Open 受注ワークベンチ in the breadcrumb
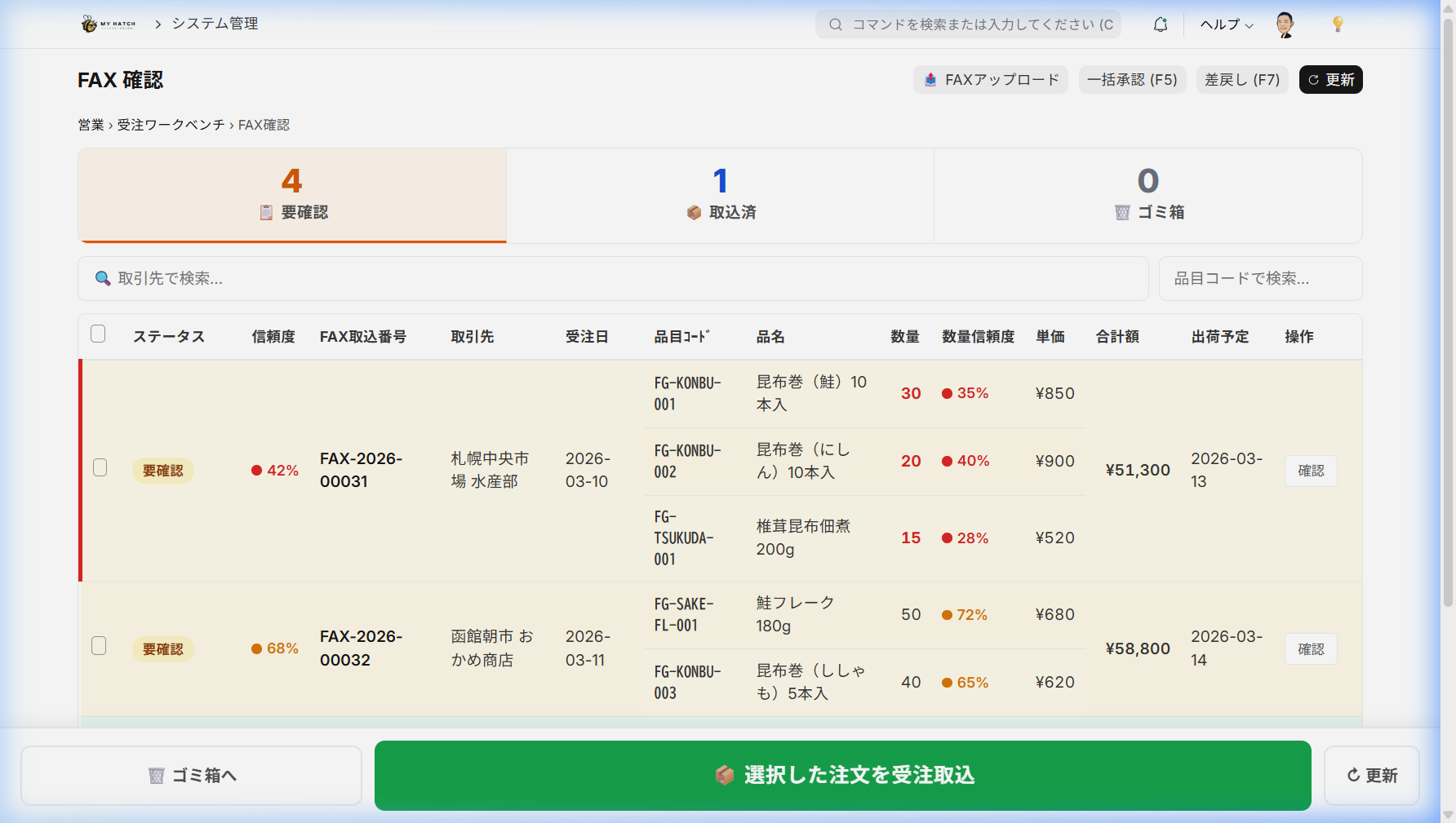1456x823 pixels. coord(171,125)
